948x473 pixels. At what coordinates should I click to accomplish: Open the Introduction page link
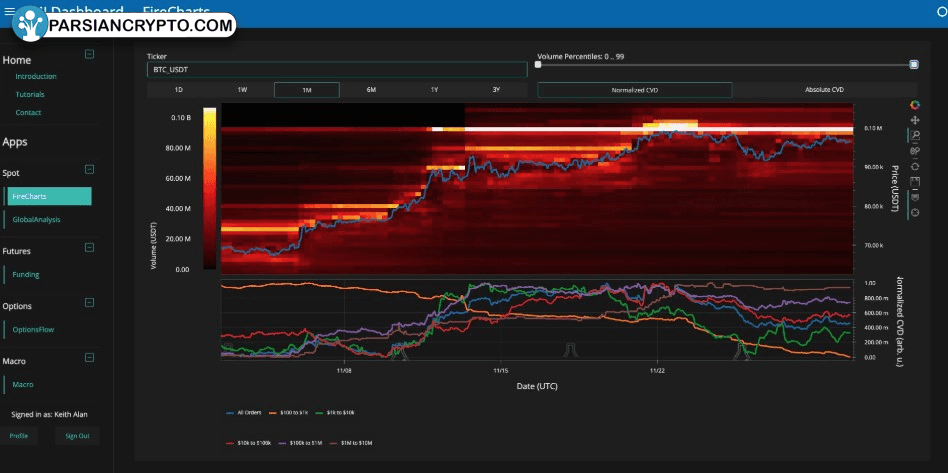coord(36,76)
